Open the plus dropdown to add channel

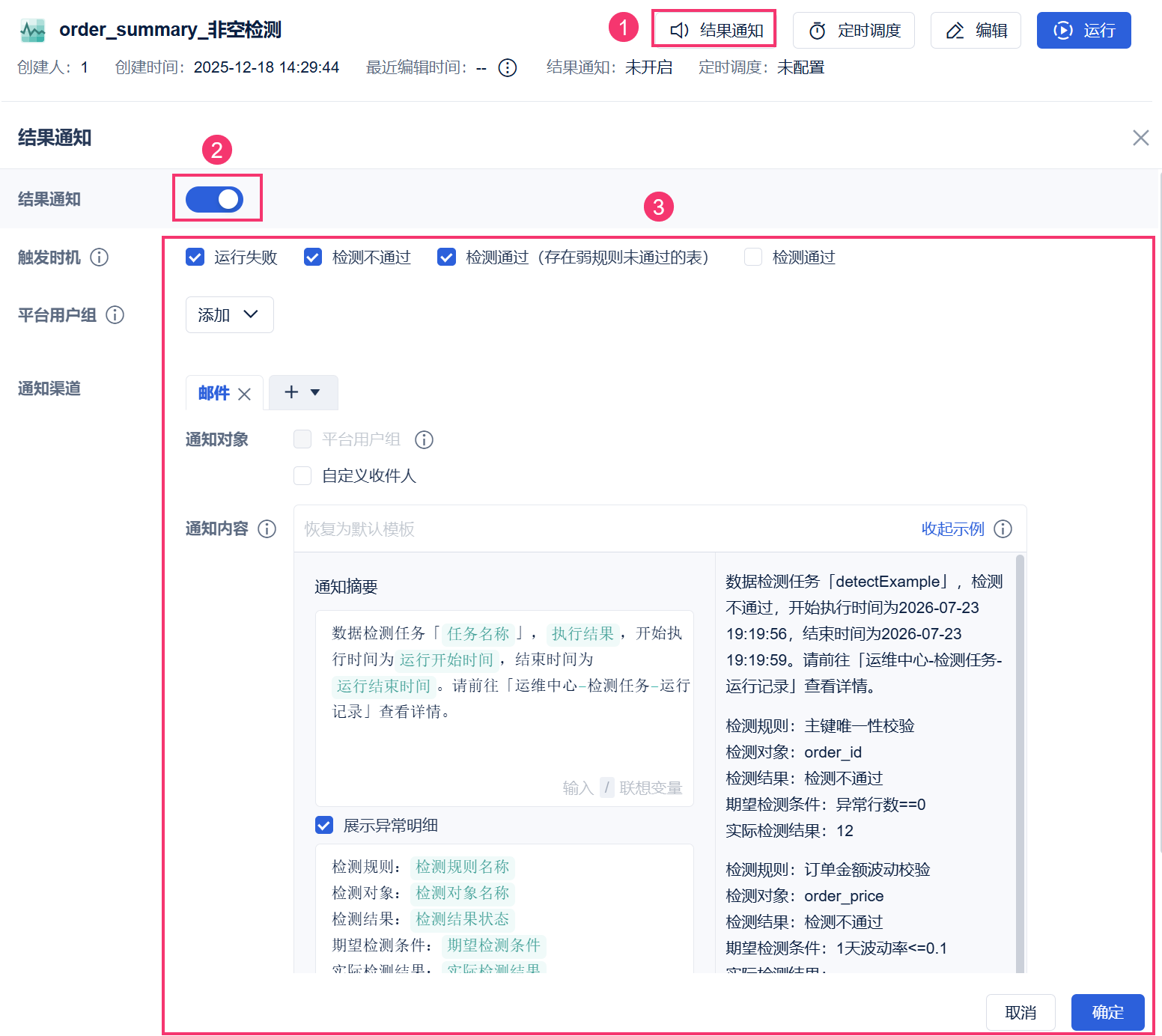pyautogui.click(x=303, y=392)
